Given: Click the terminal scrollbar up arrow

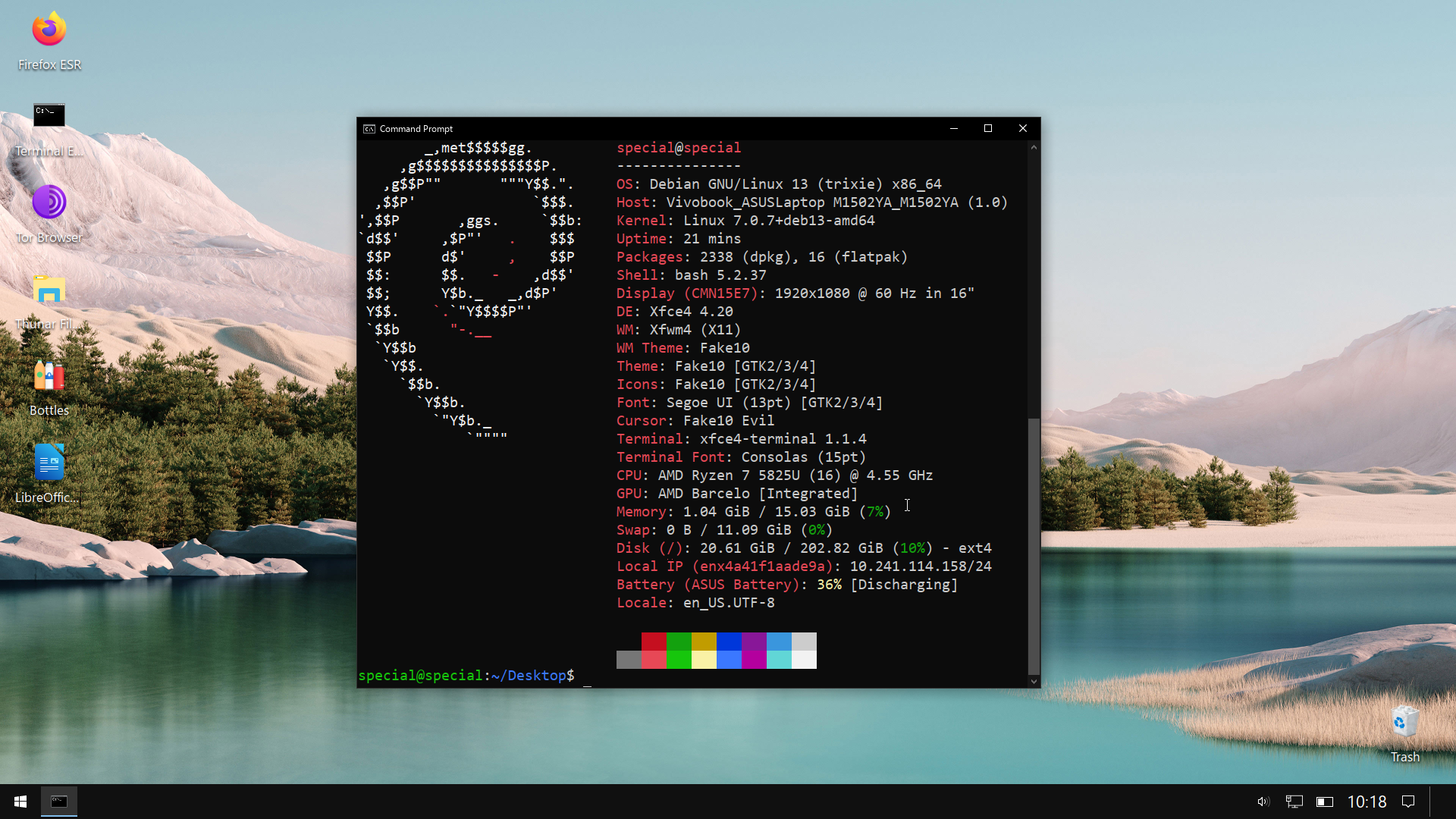Looking at the screenshot, I should coord(1034,147).
